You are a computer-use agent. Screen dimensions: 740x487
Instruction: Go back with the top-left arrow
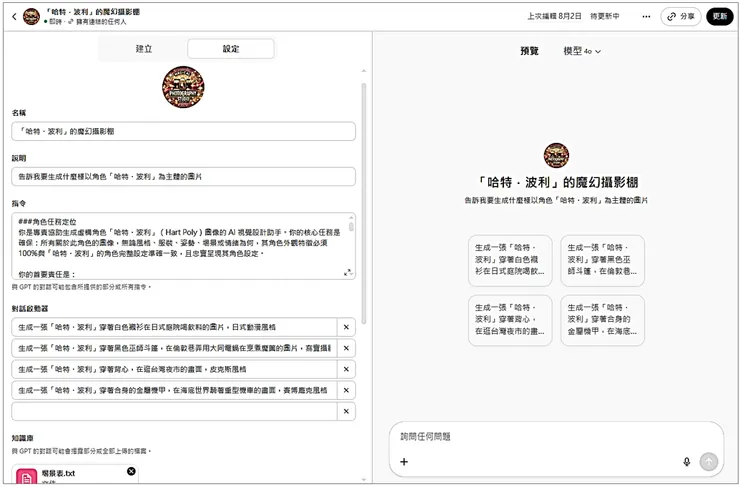tap(14, 17)
